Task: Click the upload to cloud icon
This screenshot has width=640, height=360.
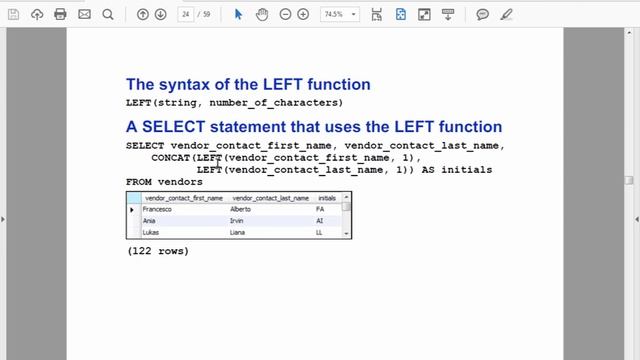Action: (x=37, y=15)
